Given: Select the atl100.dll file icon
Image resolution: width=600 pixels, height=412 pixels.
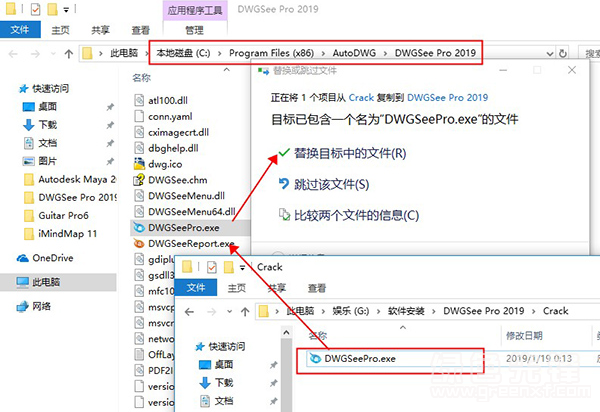Looking at the screenshot, I should [x=139, y=100].
